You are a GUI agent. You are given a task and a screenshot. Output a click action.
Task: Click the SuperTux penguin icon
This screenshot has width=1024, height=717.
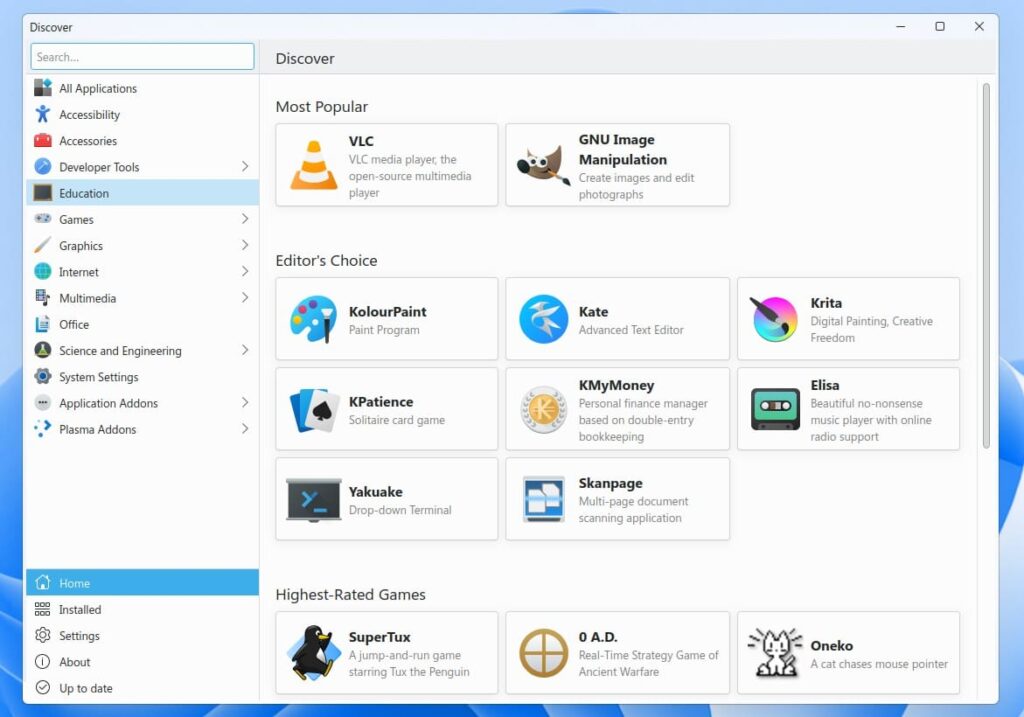(x=312, y=652)
